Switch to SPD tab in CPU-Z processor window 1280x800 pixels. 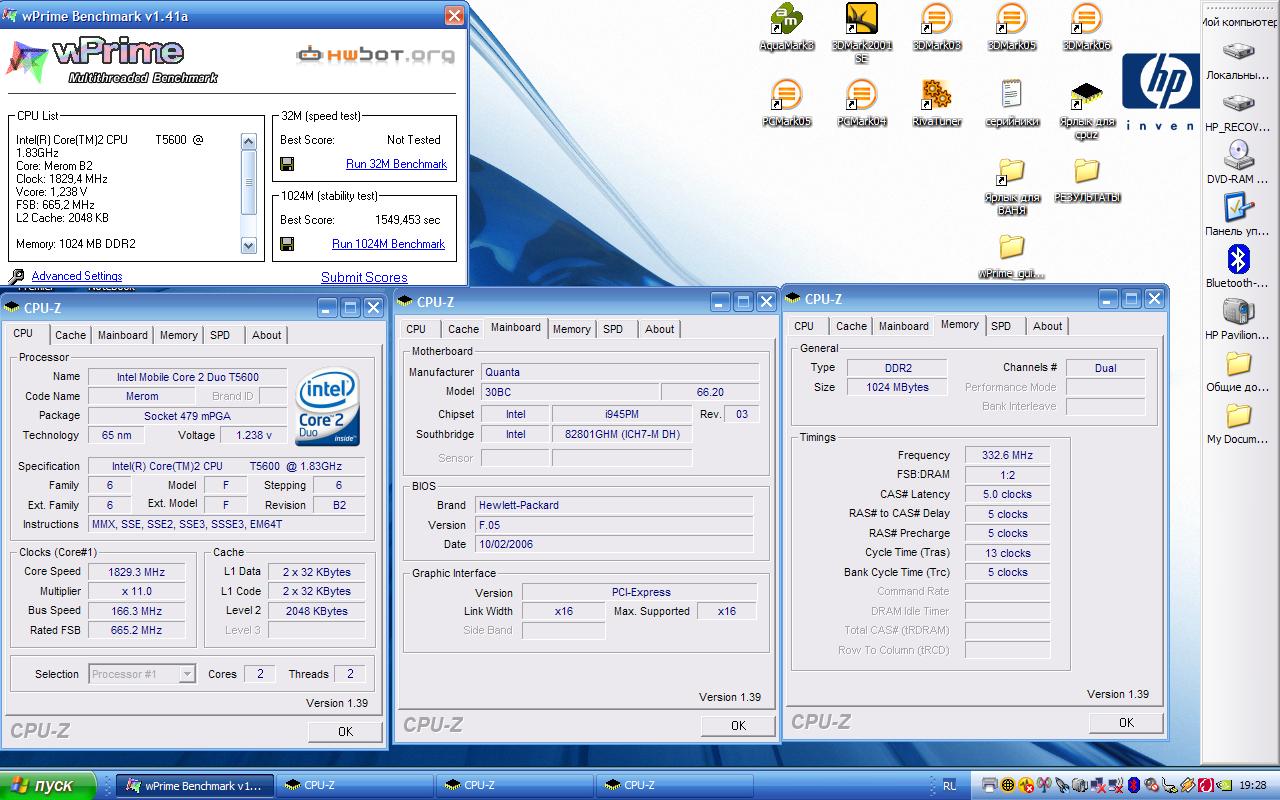coord(220,335)
